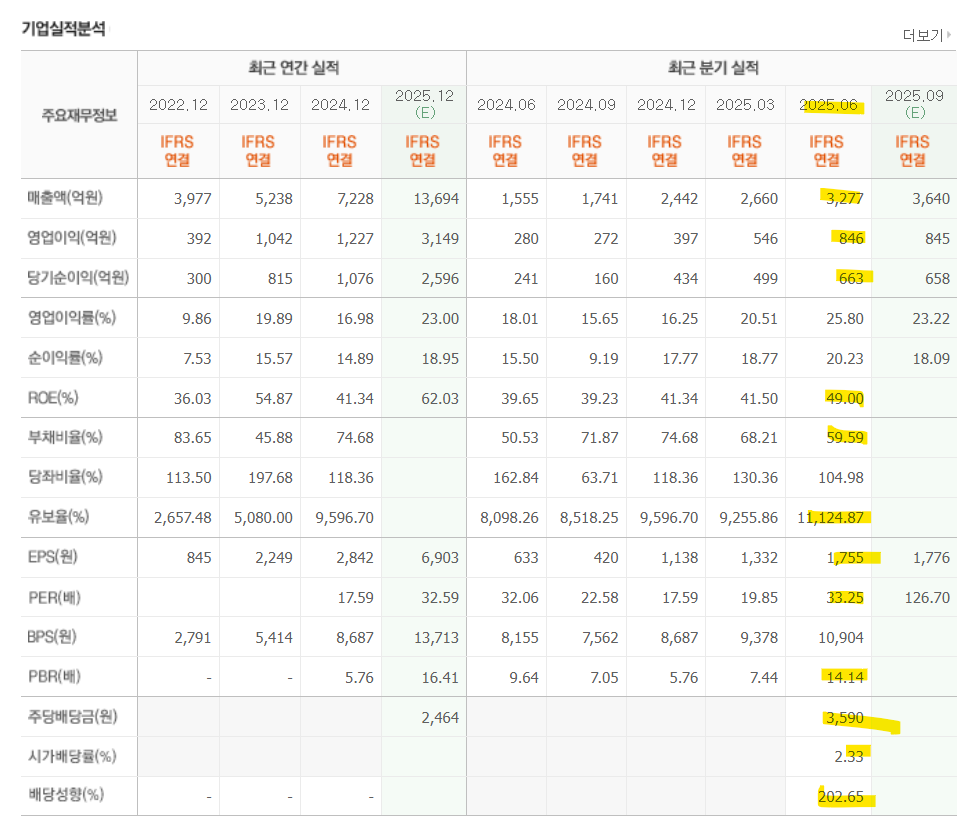
Task: Click the 2024.12 annual reserve ratio 9,596.70
Action: (344, 518)
